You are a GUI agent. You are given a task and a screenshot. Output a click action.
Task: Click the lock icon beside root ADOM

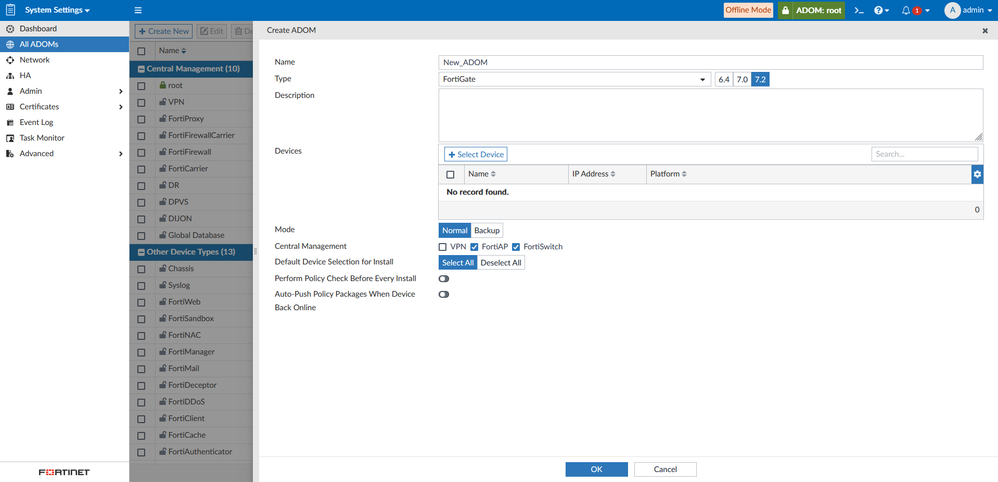pyautogui.click(x=162, y=85)
